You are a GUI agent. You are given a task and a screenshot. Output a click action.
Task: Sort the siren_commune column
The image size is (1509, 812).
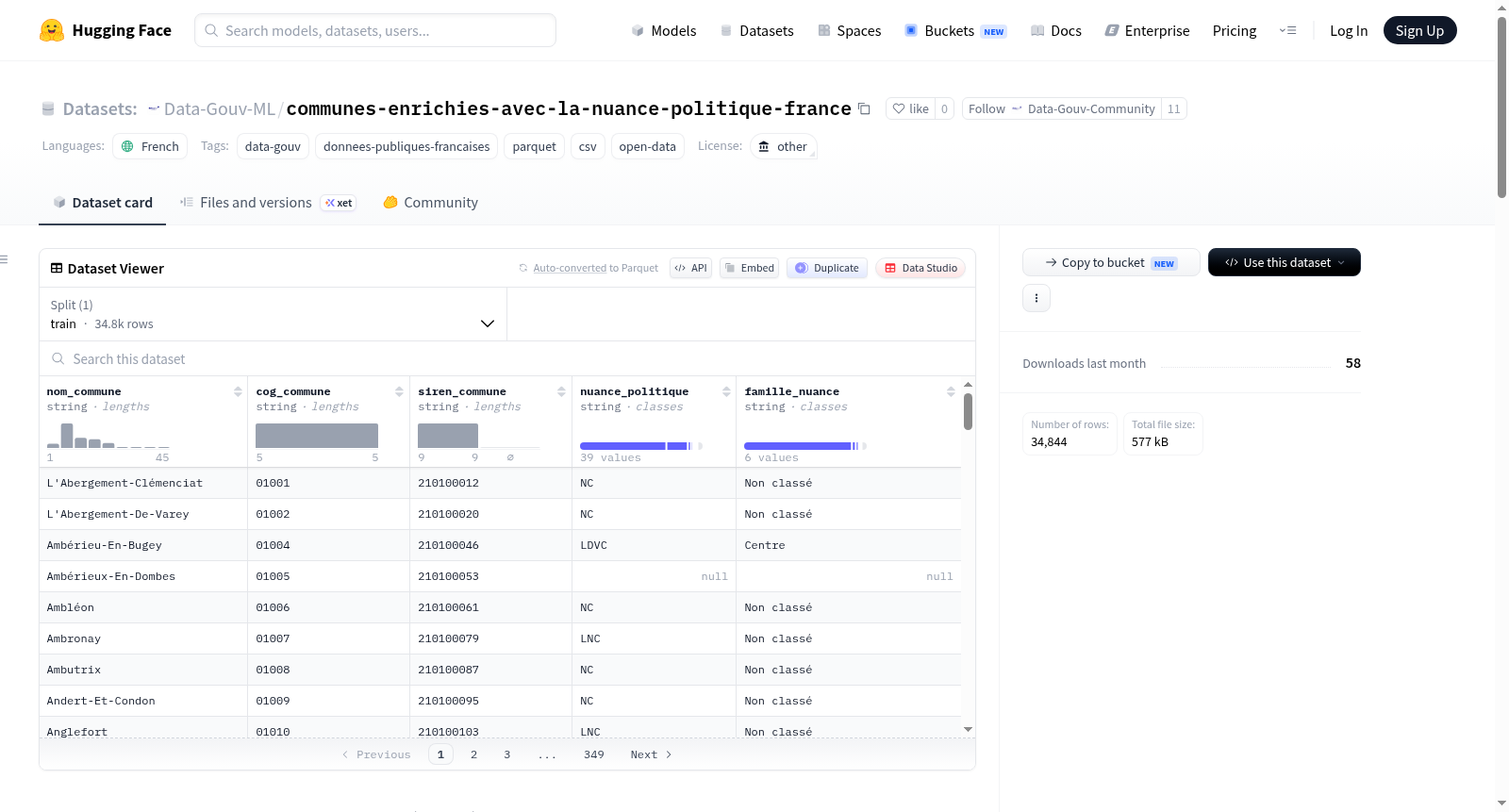(x=561, y=391)
